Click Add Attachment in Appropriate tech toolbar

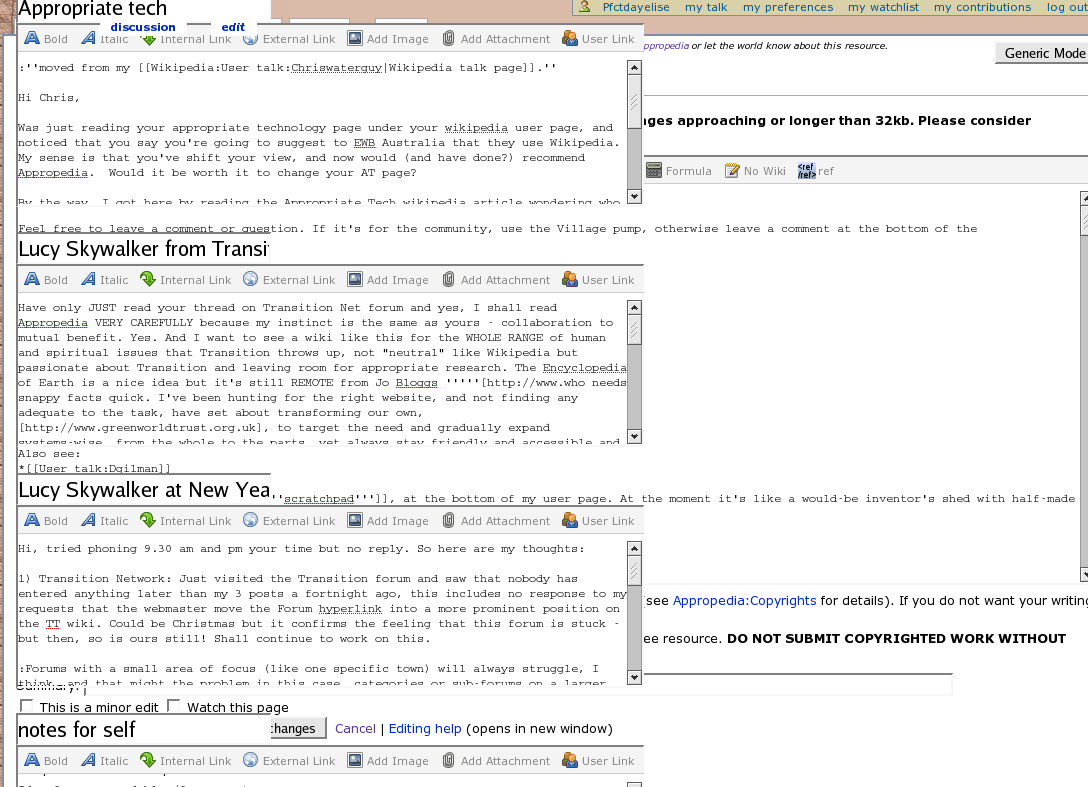(x=449, y=39)
